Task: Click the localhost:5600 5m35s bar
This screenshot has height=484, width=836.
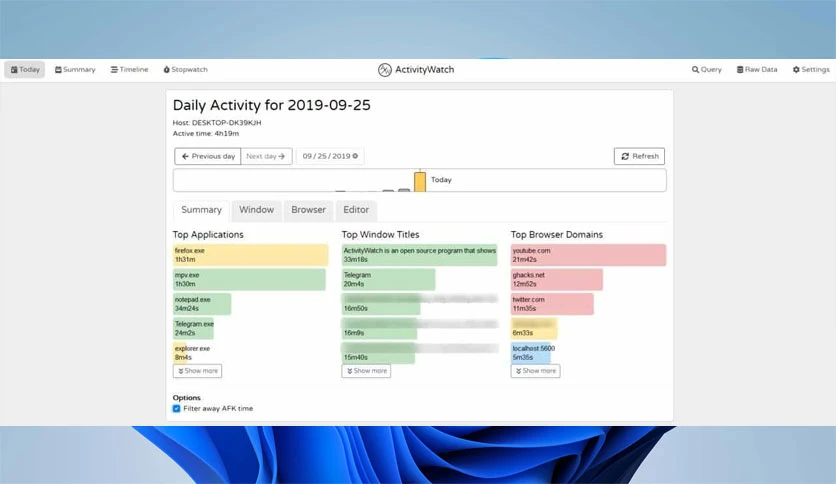Action: point(531,353)
